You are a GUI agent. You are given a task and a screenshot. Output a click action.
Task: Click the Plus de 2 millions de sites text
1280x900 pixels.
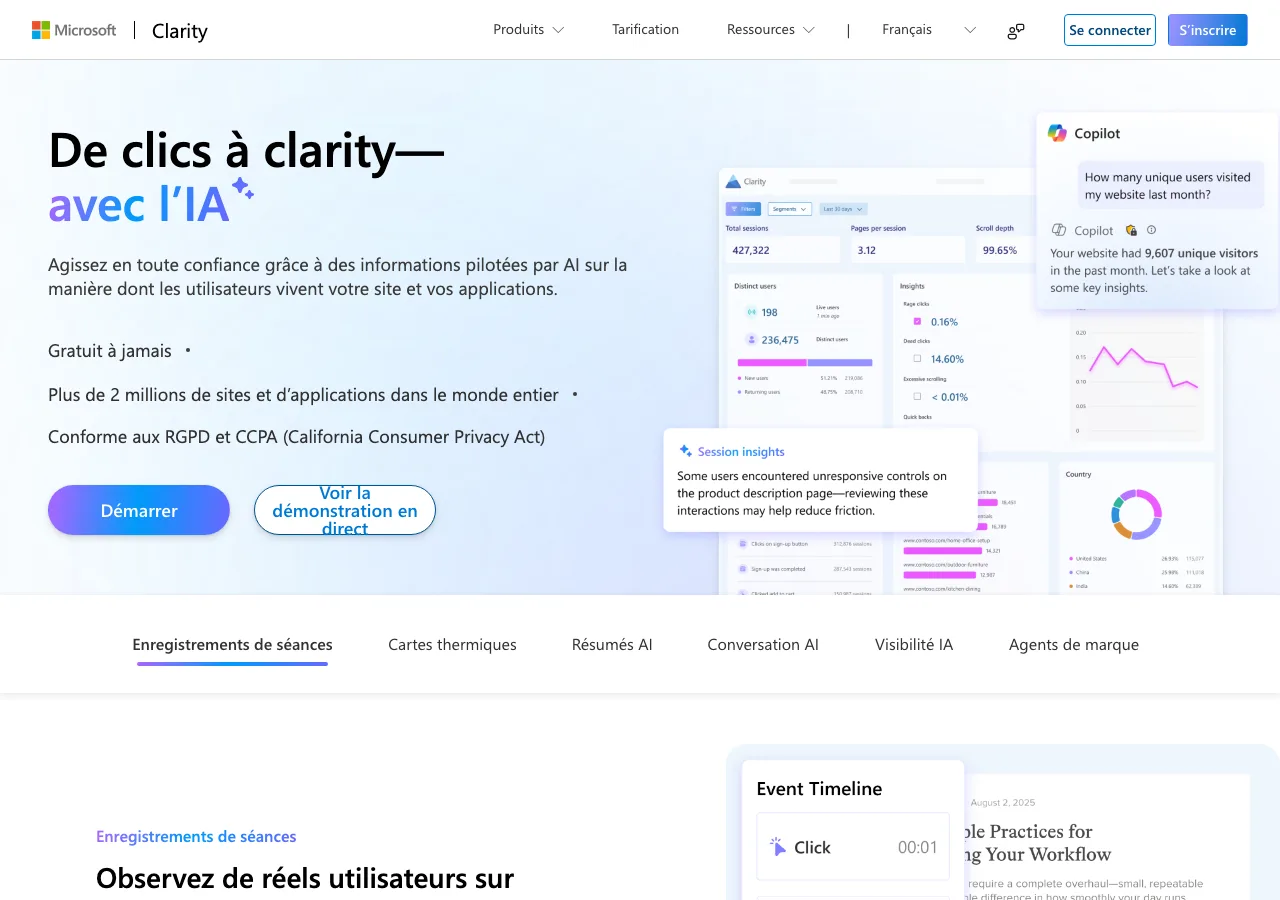pyautogui.click(x=303, y=395)
